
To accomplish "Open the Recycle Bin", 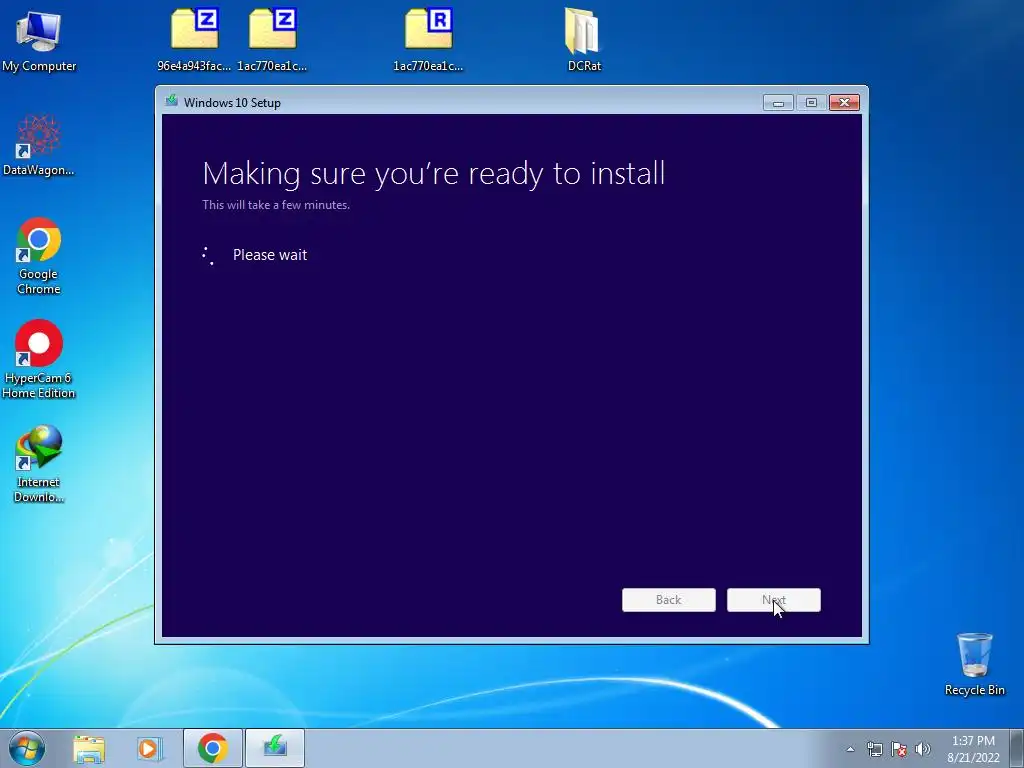I will [974, 664].
